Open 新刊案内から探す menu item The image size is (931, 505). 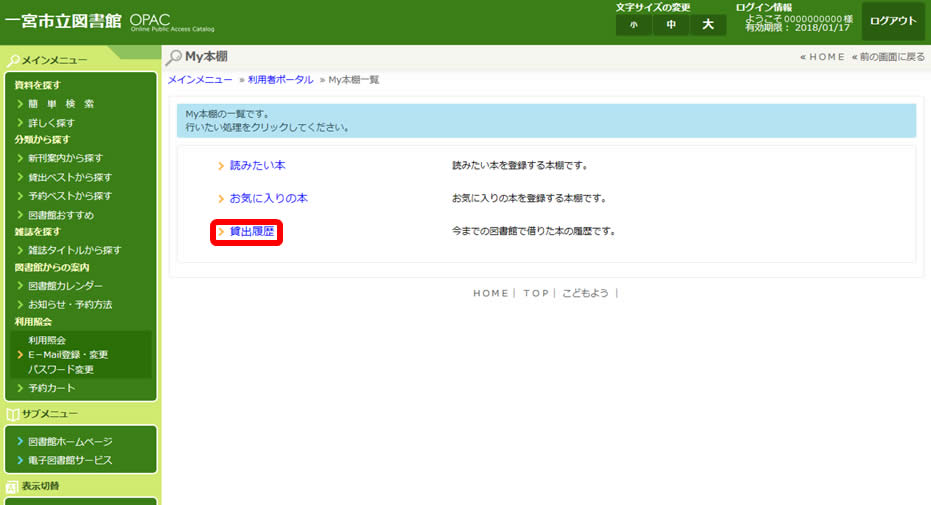65,158
